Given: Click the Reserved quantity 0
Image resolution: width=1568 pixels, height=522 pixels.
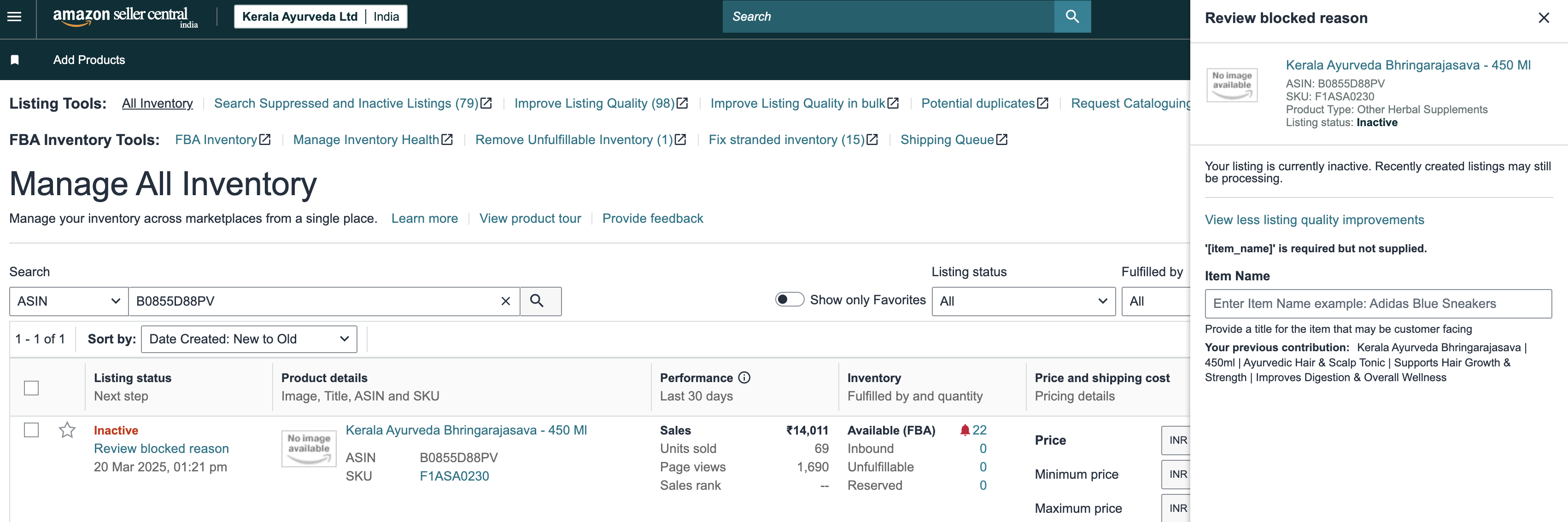Looking at the screenshot, I should click(x=983, y=486).
